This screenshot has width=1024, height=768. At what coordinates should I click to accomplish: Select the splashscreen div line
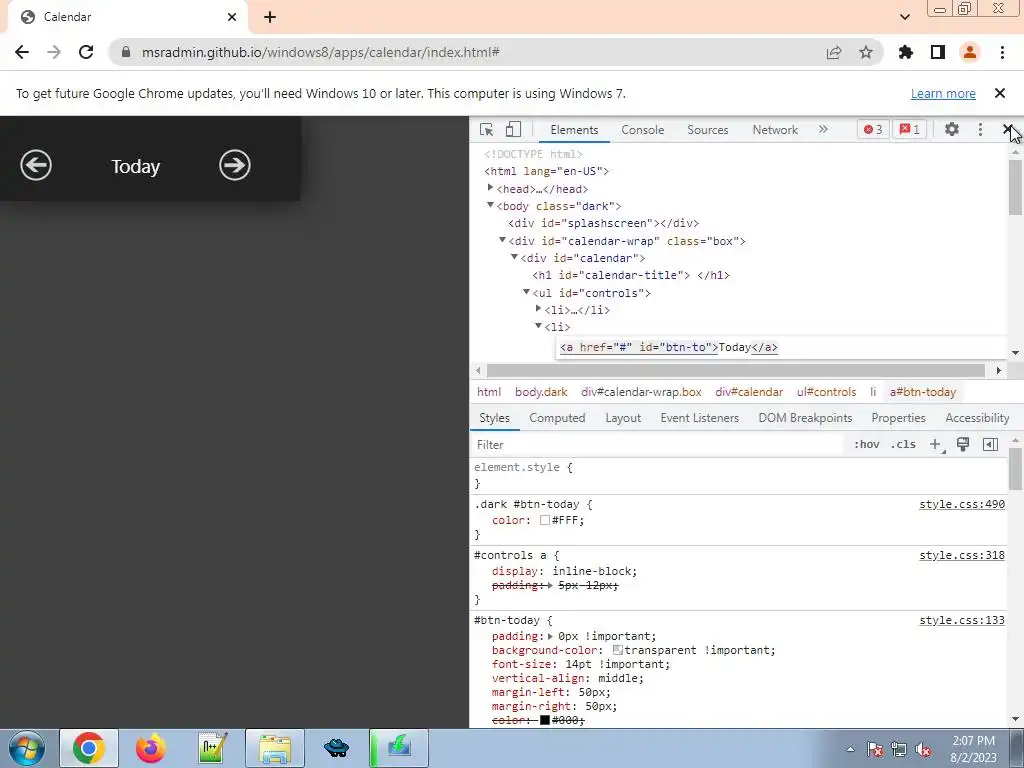(x=603, y=223)
